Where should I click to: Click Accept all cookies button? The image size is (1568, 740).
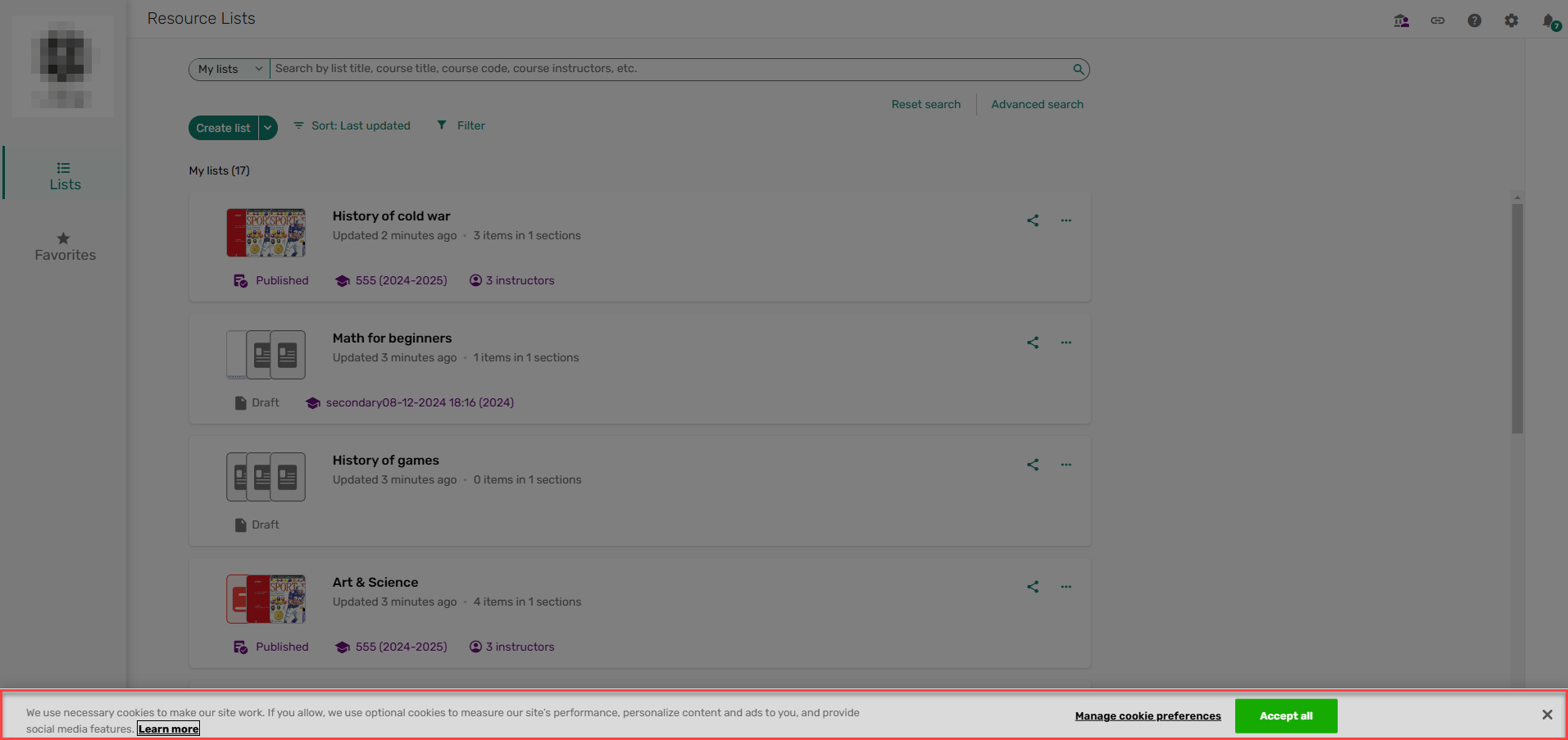pos(1286,715)
